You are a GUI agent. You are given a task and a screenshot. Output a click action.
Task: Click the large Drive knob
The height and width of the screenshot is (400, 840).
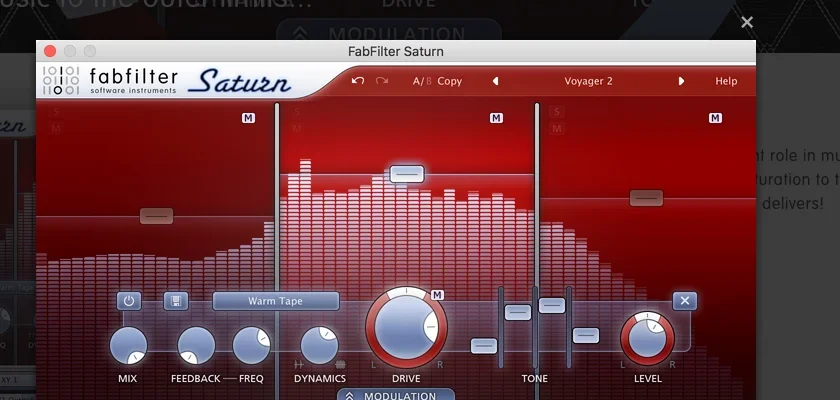click(406, 327)
